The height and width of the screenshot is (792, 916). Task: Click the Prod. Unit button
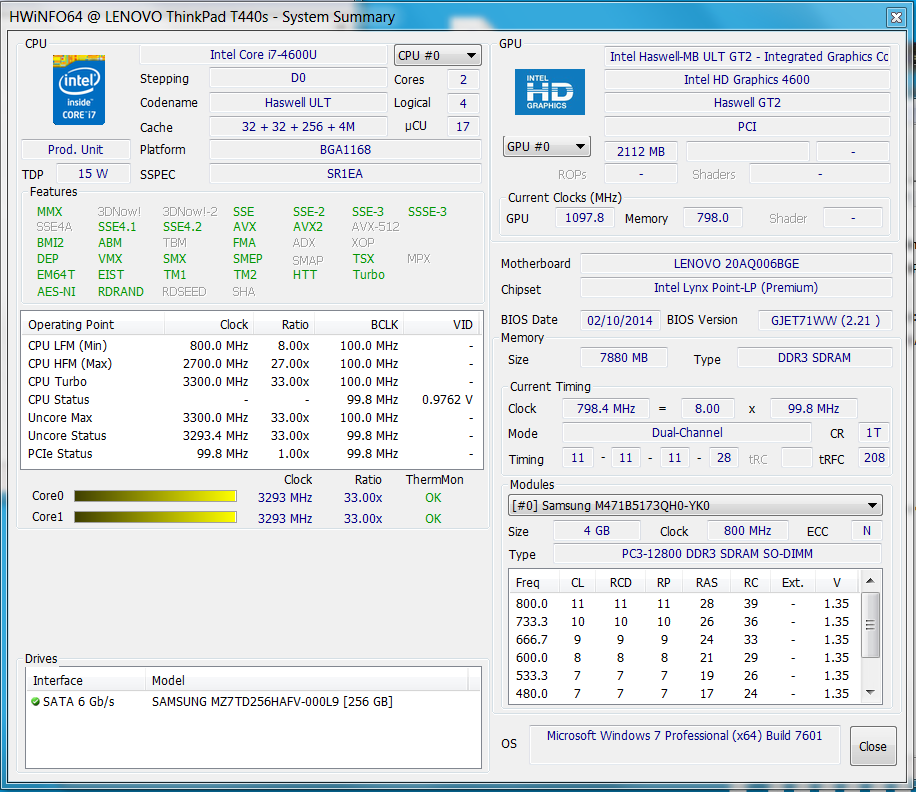point(75,150)
